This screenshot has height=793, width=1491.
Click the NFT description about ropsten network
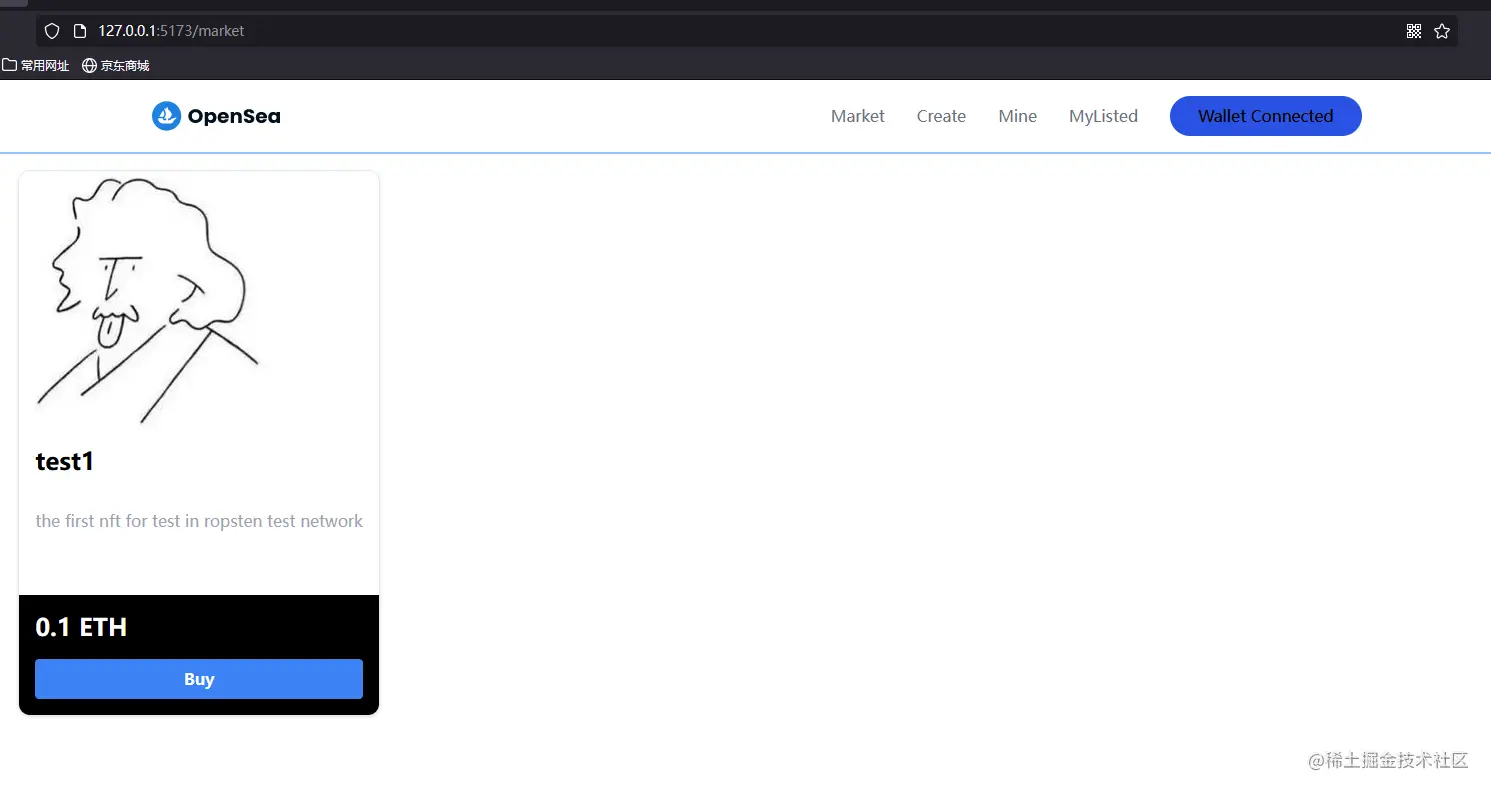pyautogui.click(x=199, y=521)
